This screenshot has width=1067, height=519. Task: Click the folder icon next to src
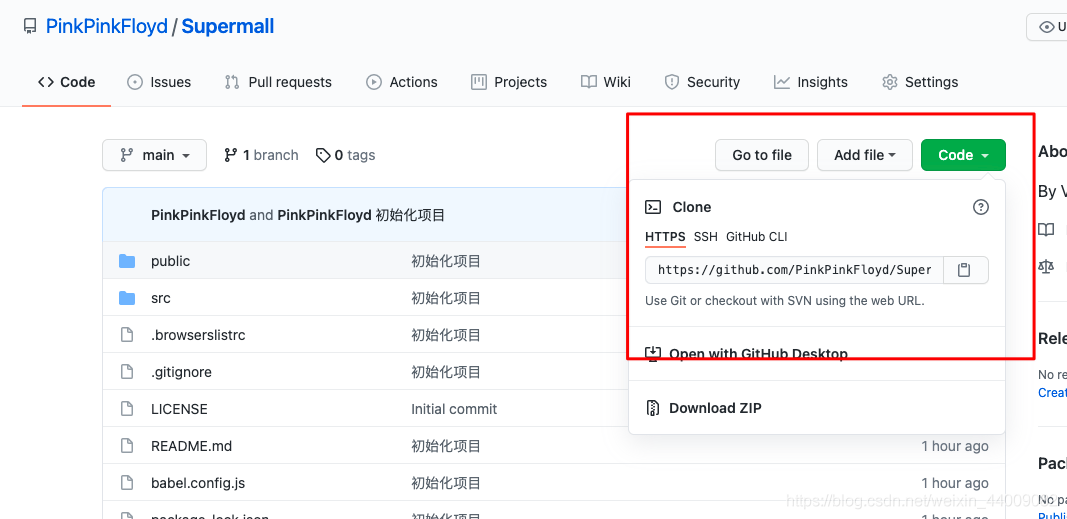pyautogui.click(x=127, y=298)
